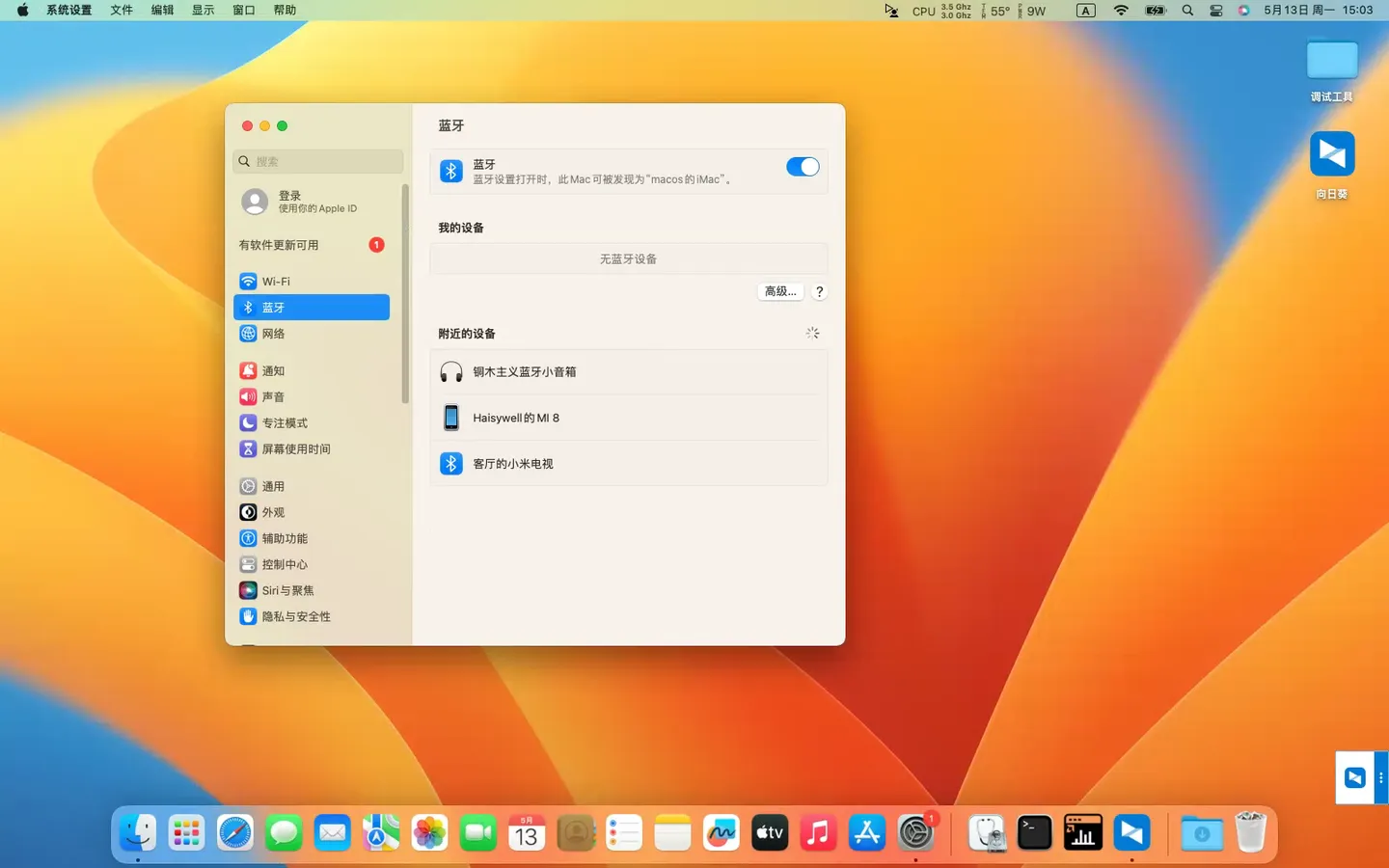Connect to 客厅的小米电视

[x=513, y=463]
